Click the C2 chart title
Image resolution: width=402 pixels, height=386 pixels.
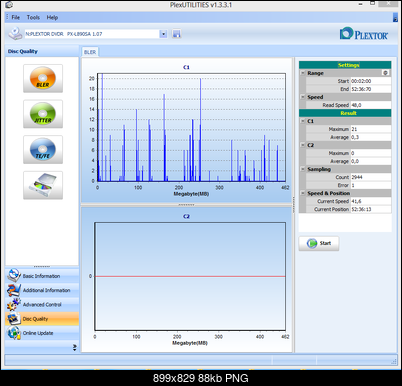click(x=186, y=216)
